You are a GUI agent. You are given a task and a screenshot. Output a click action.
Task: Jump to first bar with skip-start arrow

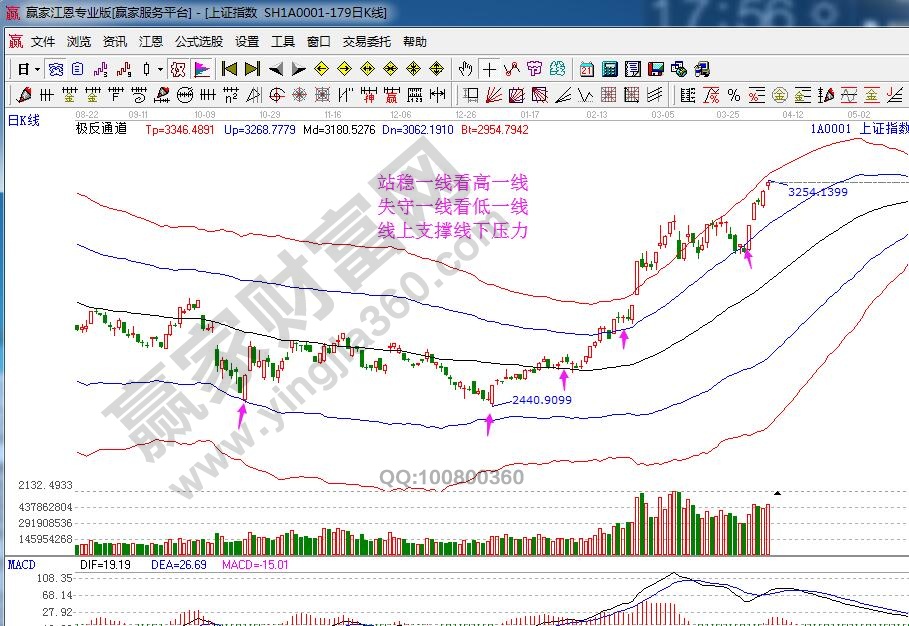coord(229,69)
